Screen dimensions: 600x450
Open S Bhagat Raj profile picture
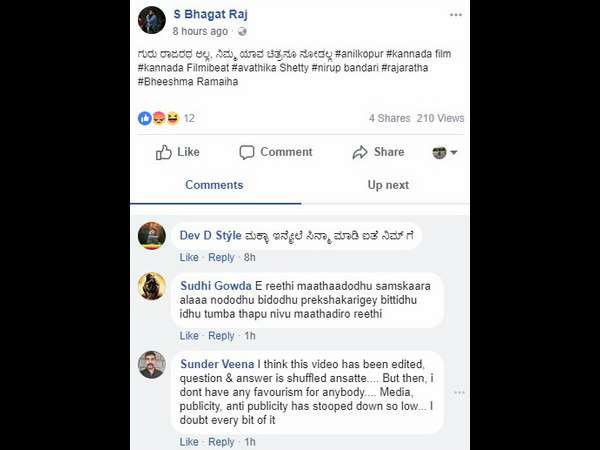click(x=152, y=20)
